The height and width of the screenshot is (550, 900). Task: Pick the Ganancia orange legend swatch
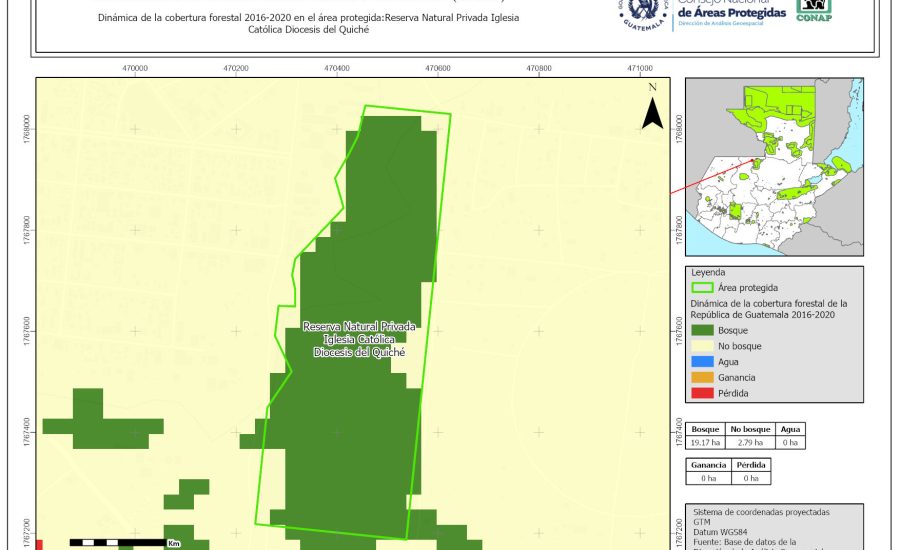(x=704, y=378)
